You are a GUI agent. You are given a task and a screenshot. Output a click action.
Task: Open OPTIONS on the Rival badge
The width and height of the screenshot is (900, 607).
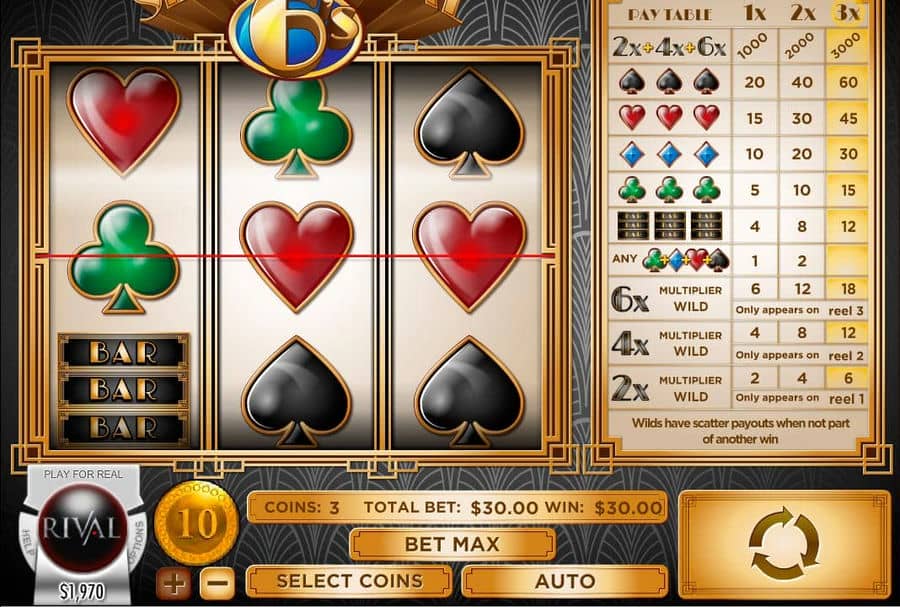coord(138,542)
